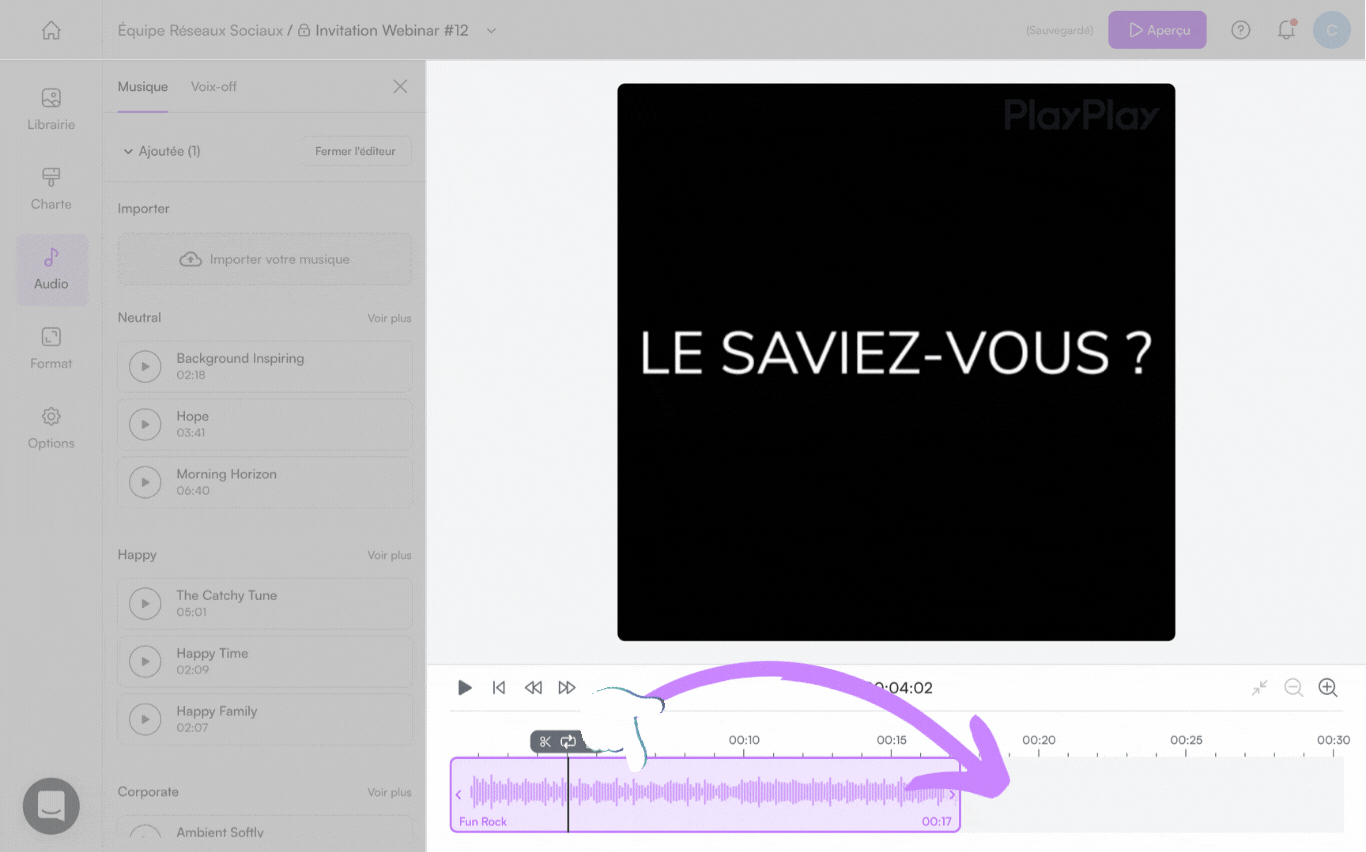See more Corporate tracks via Voir plus
Image resolution: width=1366 pixels, height=852 pixels.
[389, 792]
